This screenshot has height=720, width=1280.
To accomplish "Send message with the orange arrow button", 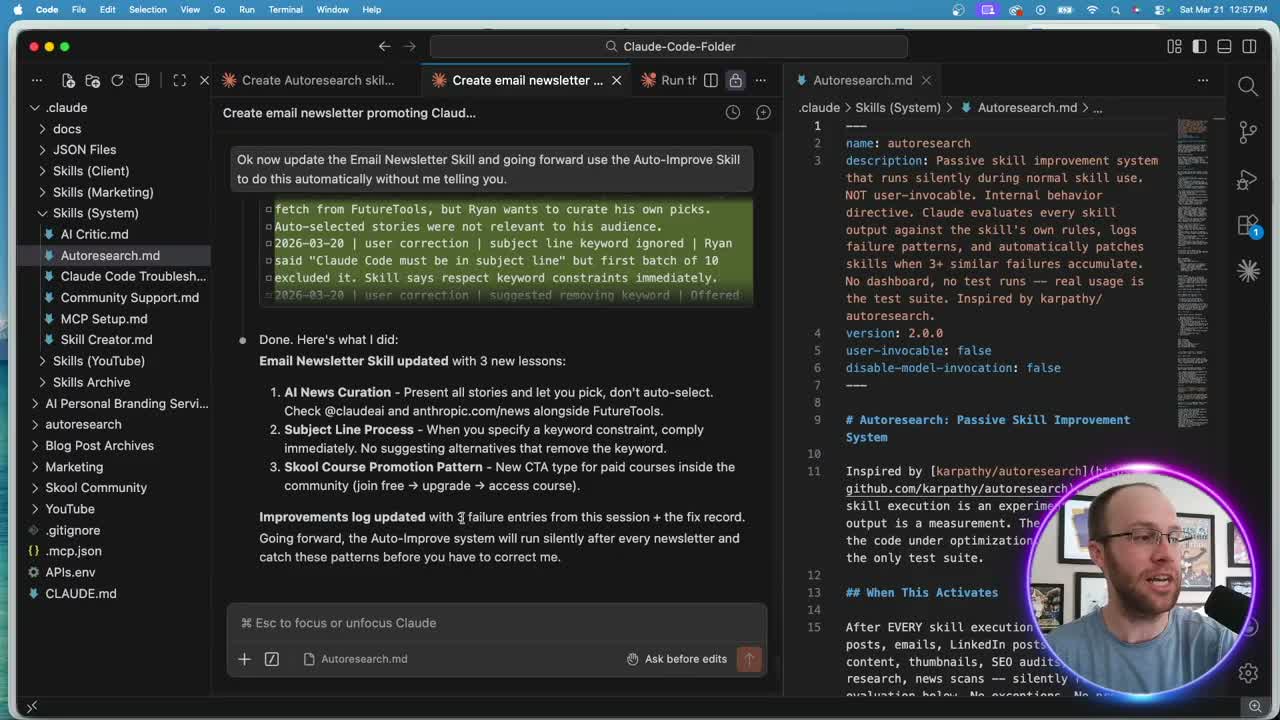I will (x=749, y=659).
